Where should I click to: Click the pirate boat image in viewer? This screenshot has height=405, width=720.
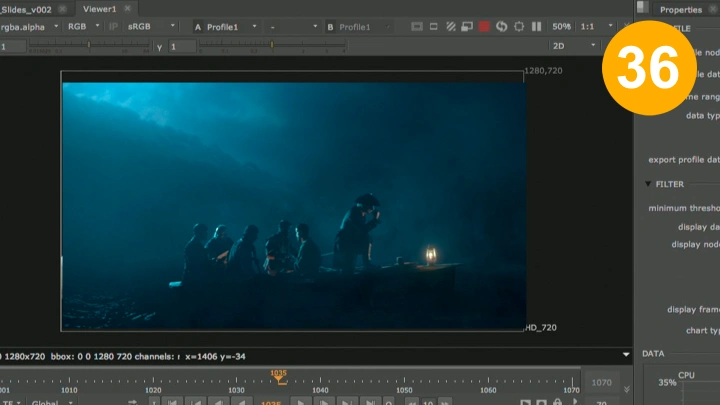(x=294, y=206)
